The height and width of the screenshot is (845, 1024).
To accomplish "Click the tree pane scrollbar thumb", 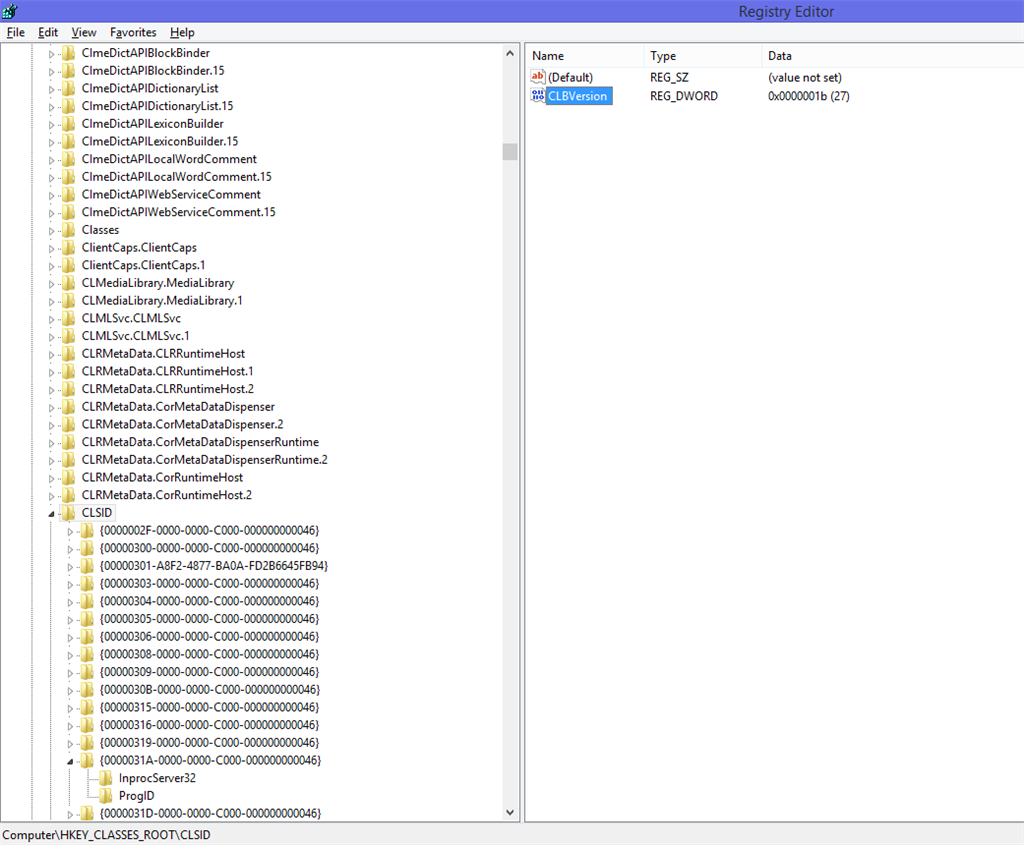I will click(510, 151).
